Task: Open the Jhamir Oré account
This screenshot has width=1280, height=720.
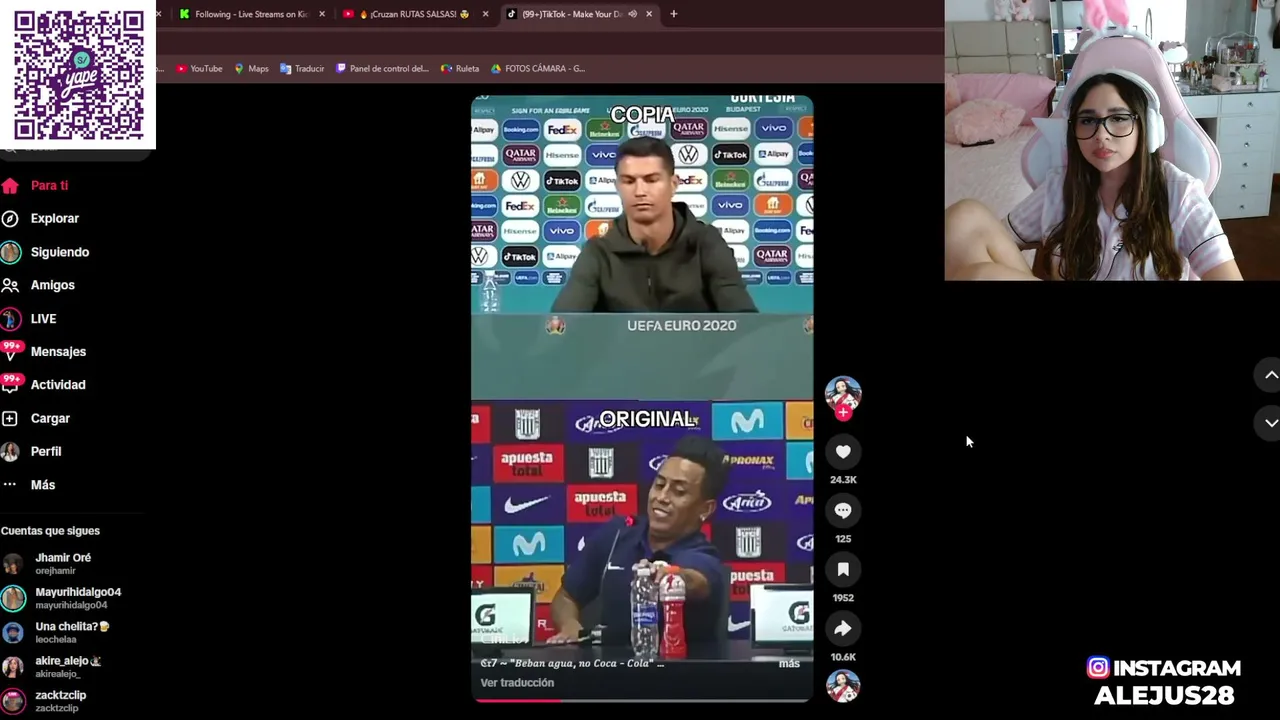Action: click(x=63, y=563)
